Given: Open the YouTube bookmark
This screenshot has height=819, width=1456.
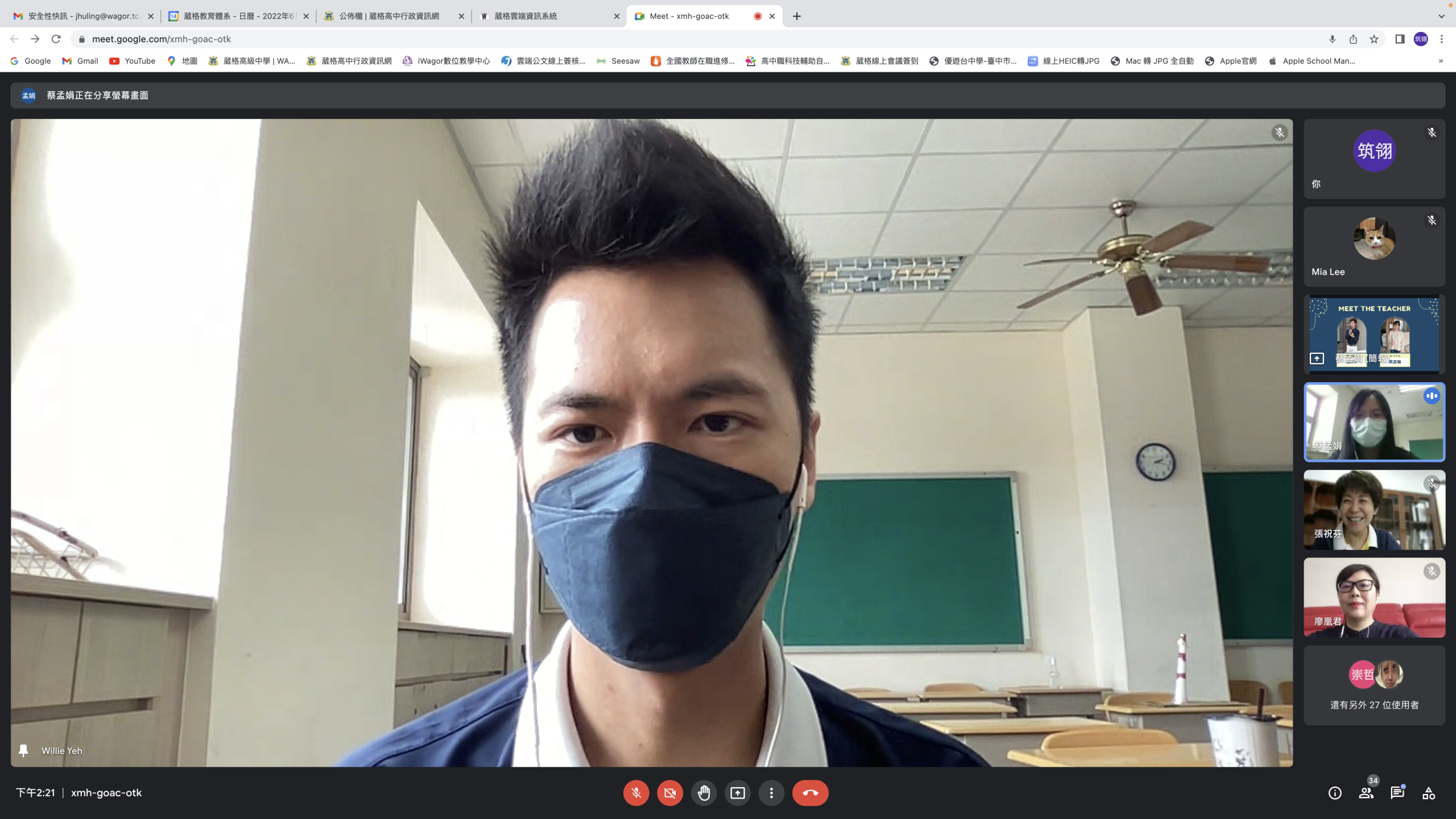Looking at the screenshot, I should (132, 61).
